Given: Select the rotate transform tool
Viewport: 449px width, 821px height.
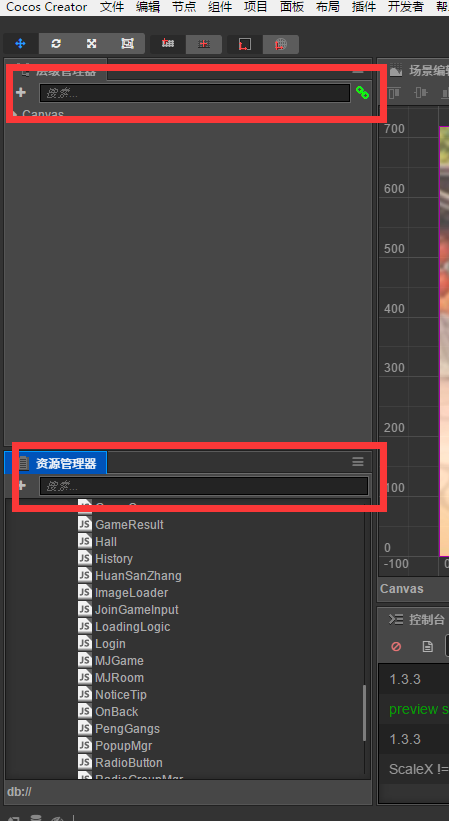Looking at the screenshot, I should click(56, 44).
